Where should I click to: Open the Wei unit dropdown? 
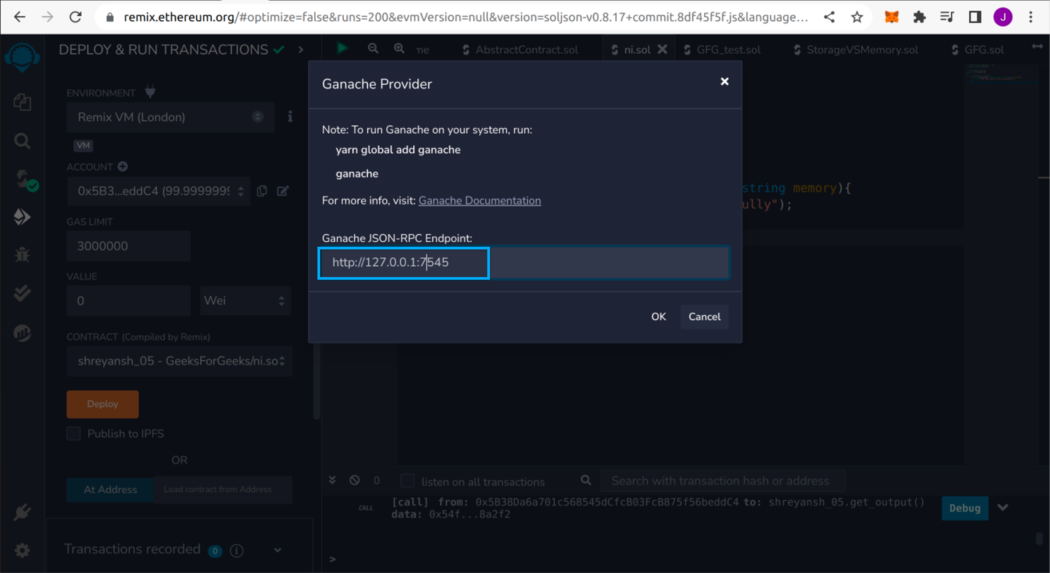245,301
